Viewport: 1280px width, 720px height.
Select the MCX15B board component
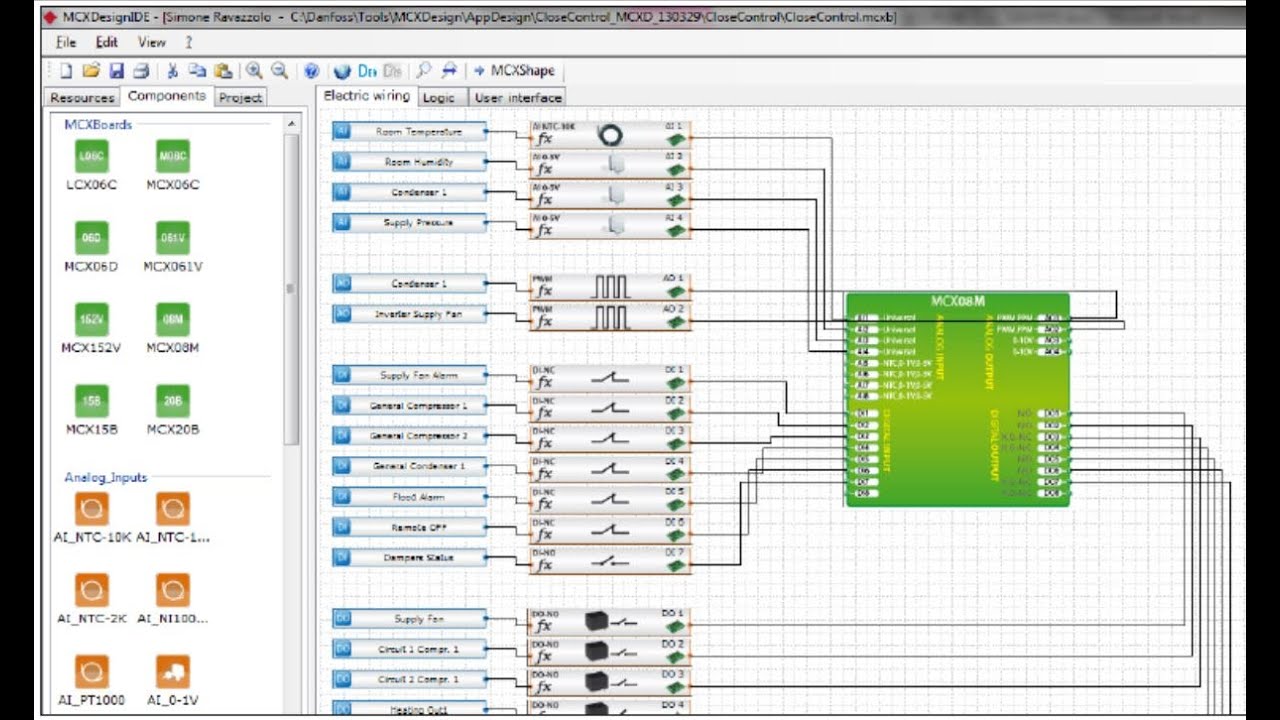[x=91, y=411]
